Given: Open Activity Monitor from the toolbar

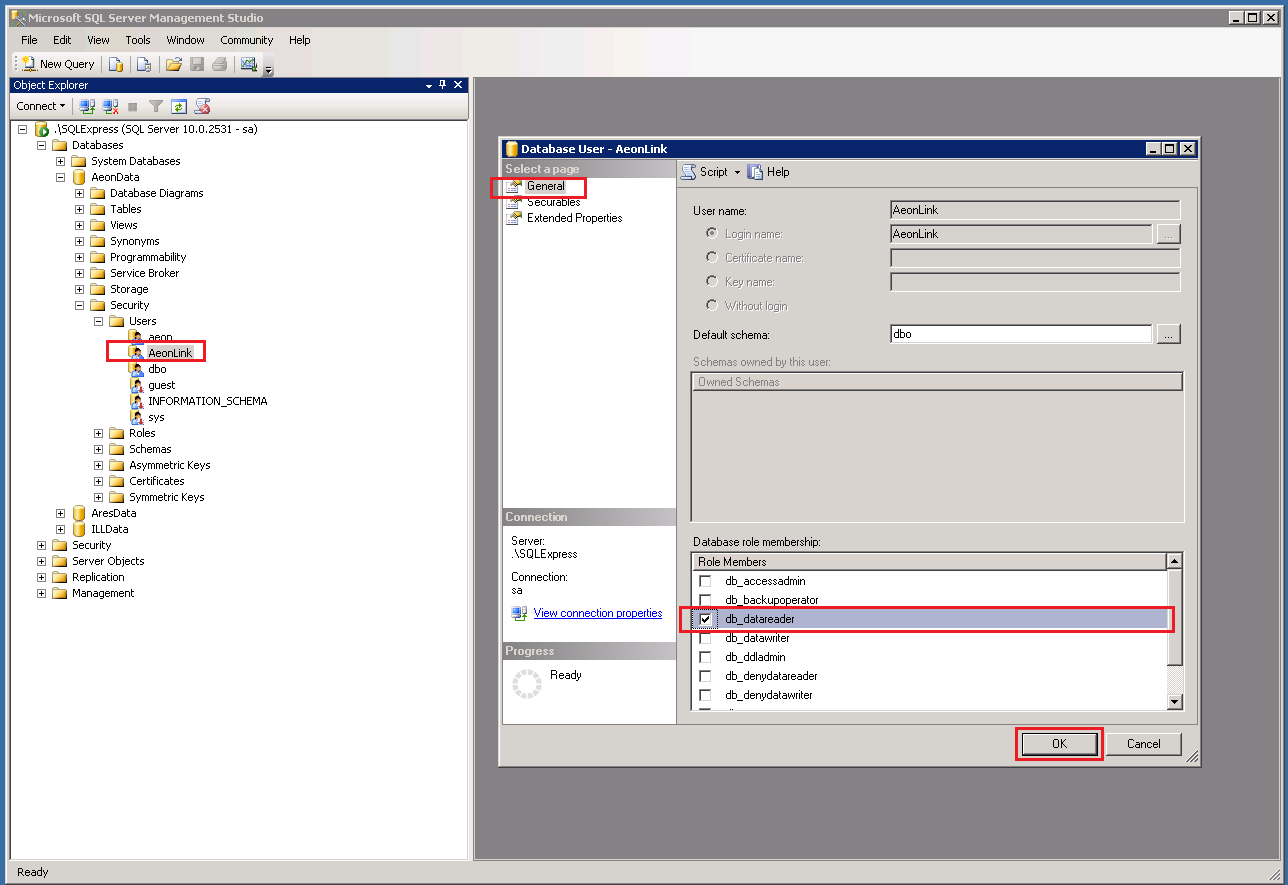Looking at the screenshot, I should pos(247,63).
